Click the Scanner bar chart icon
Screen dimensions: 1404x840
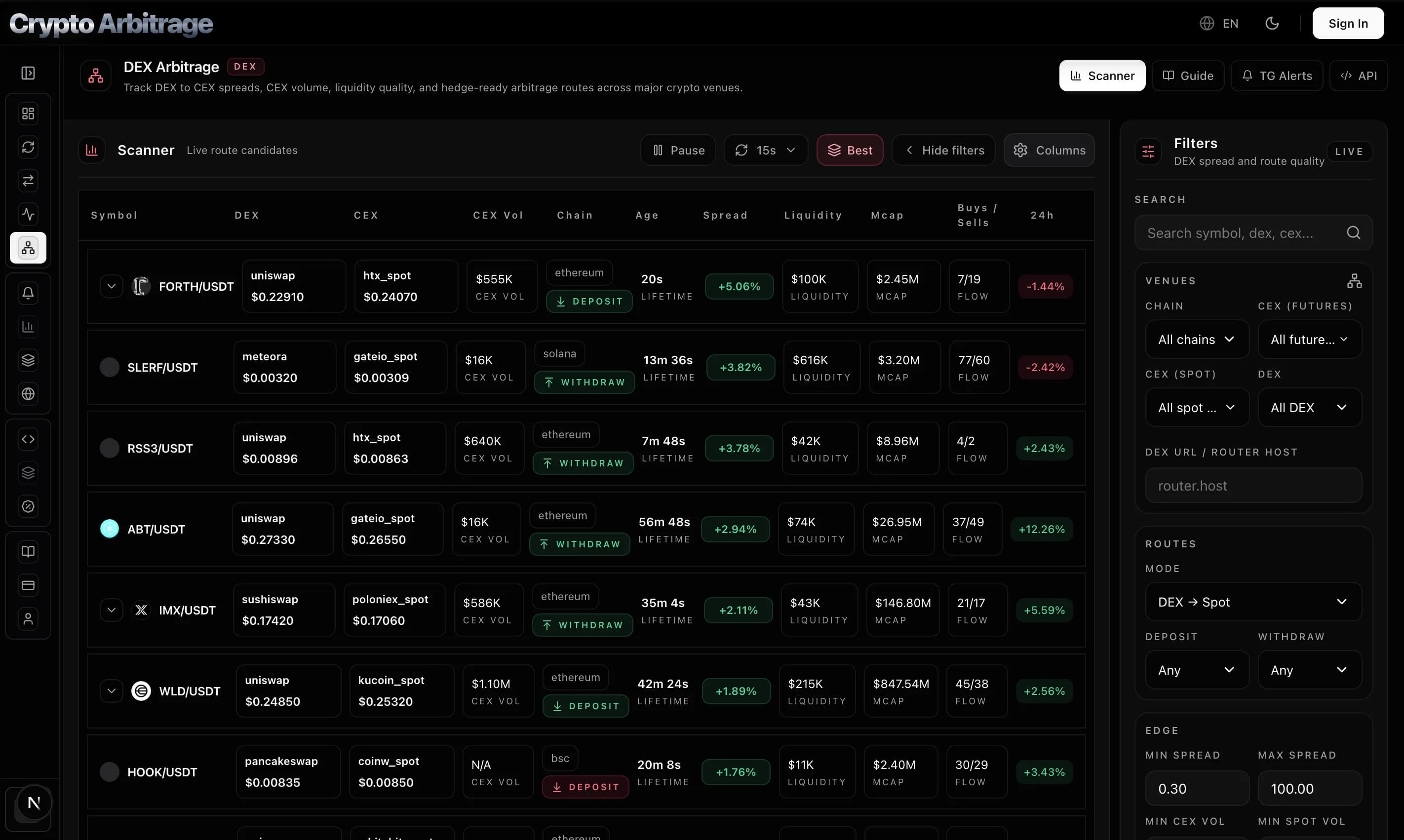point(92,150)
